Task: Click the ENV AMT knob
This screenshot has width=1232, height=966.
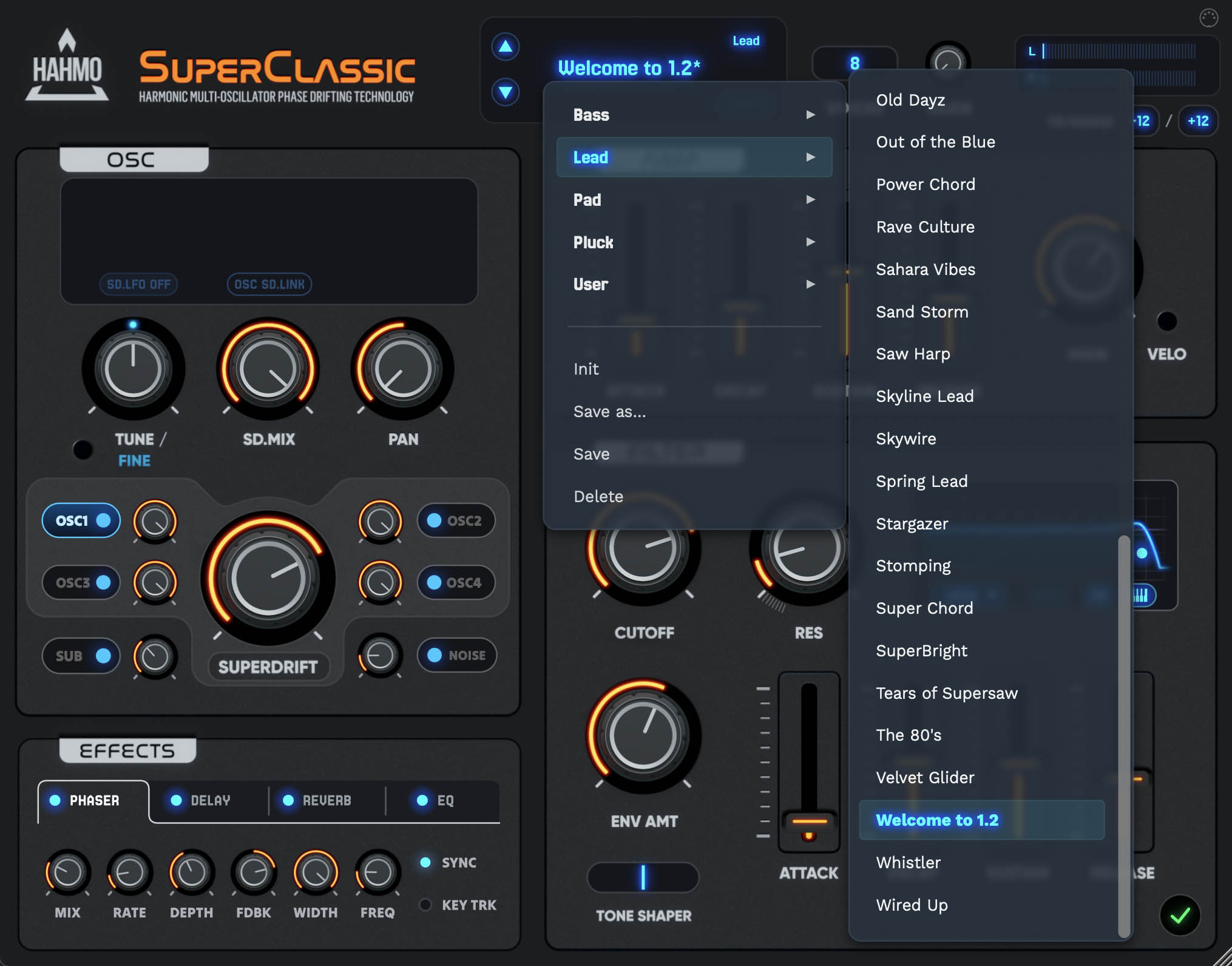Action: [643, 736]
